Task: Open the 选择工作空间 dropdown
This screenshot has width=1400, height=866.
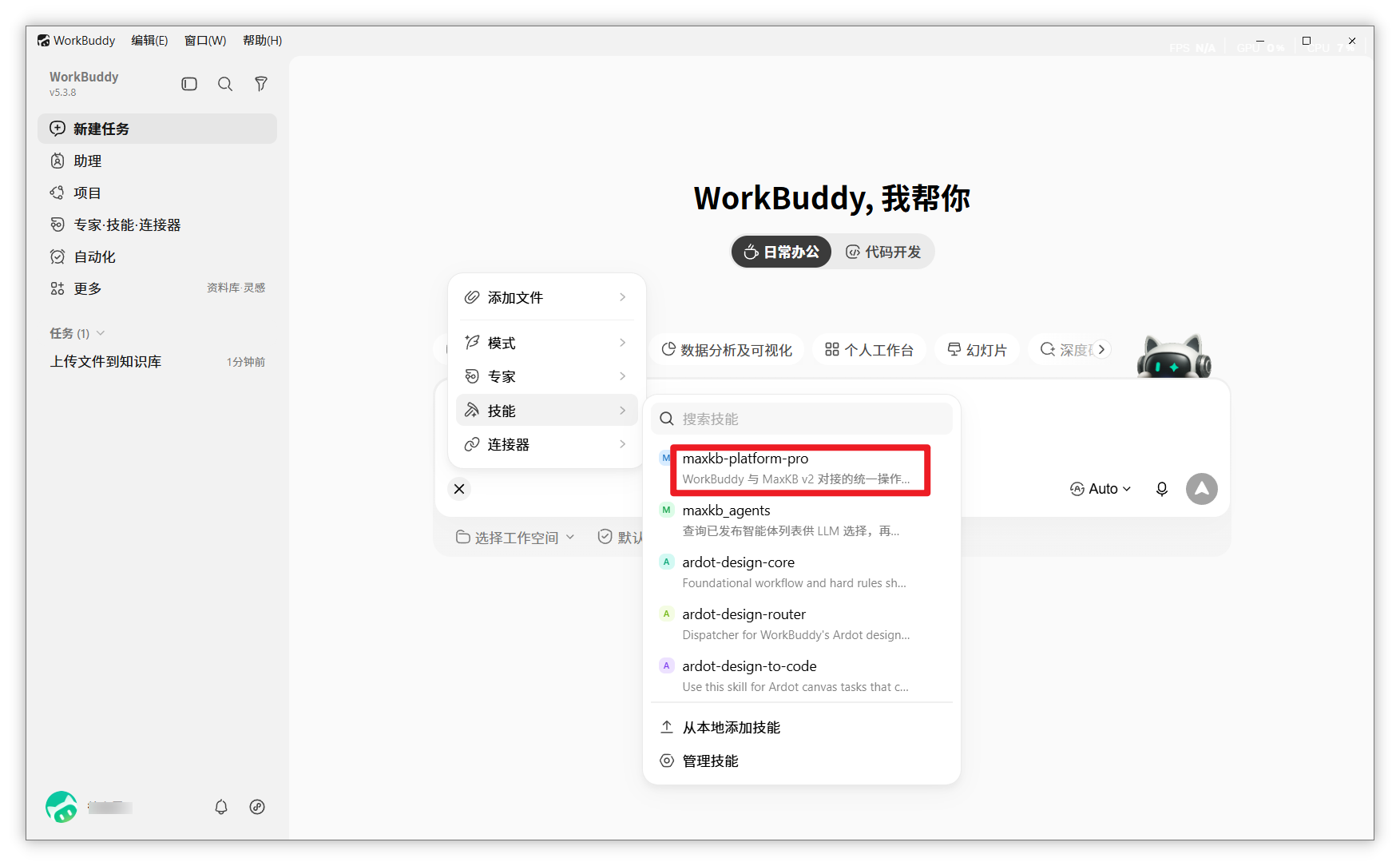Action: 515,538
